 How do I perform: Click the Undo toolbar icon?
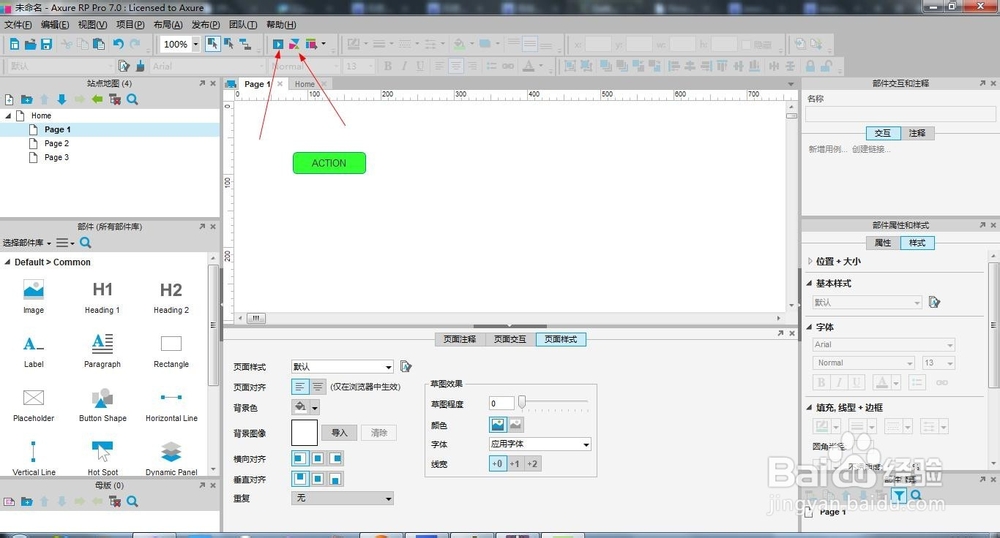pyautogui.click(x=118, y=44)
